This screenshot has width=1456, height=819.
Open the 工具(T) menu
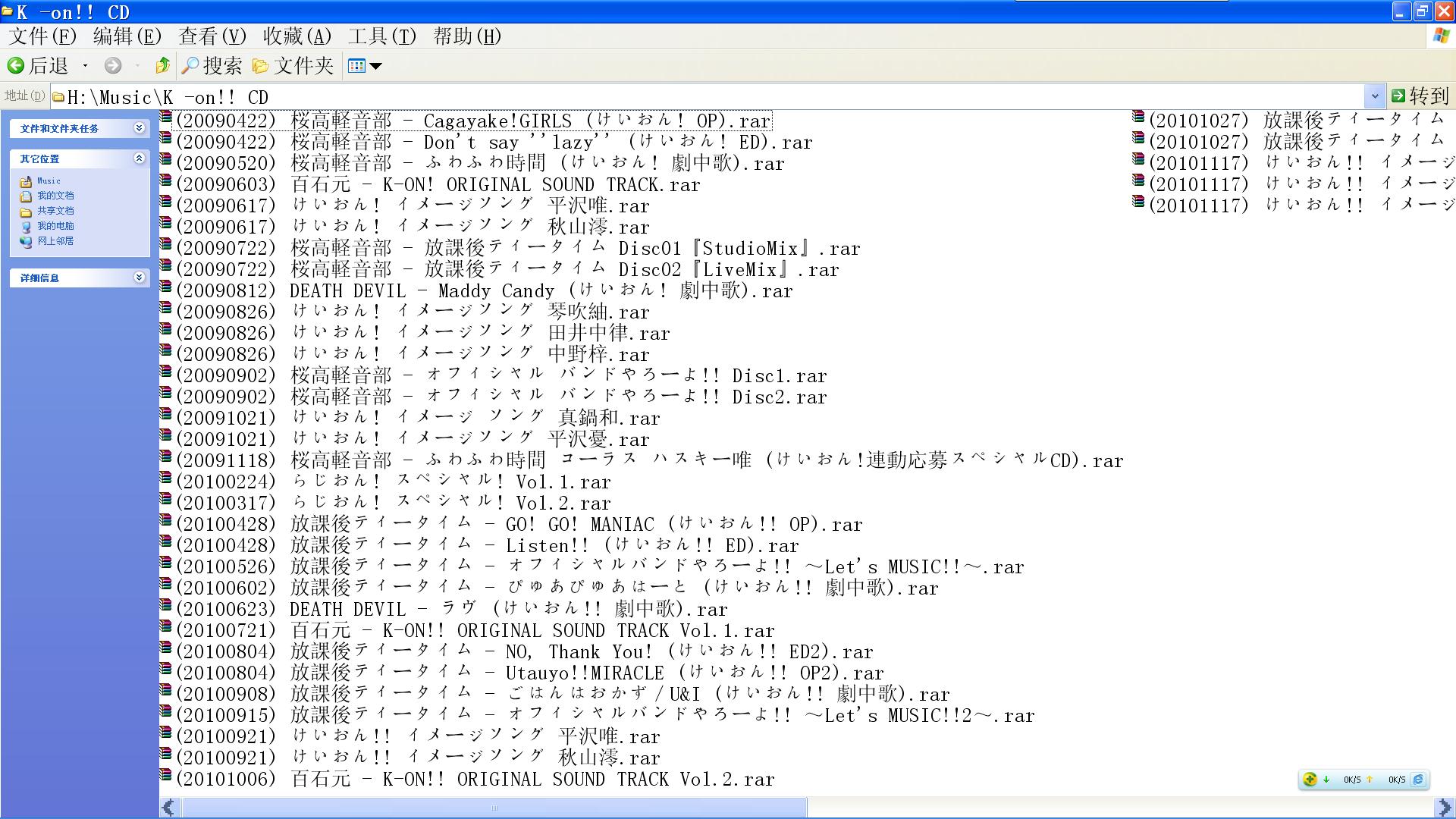(x=382, y=36)
